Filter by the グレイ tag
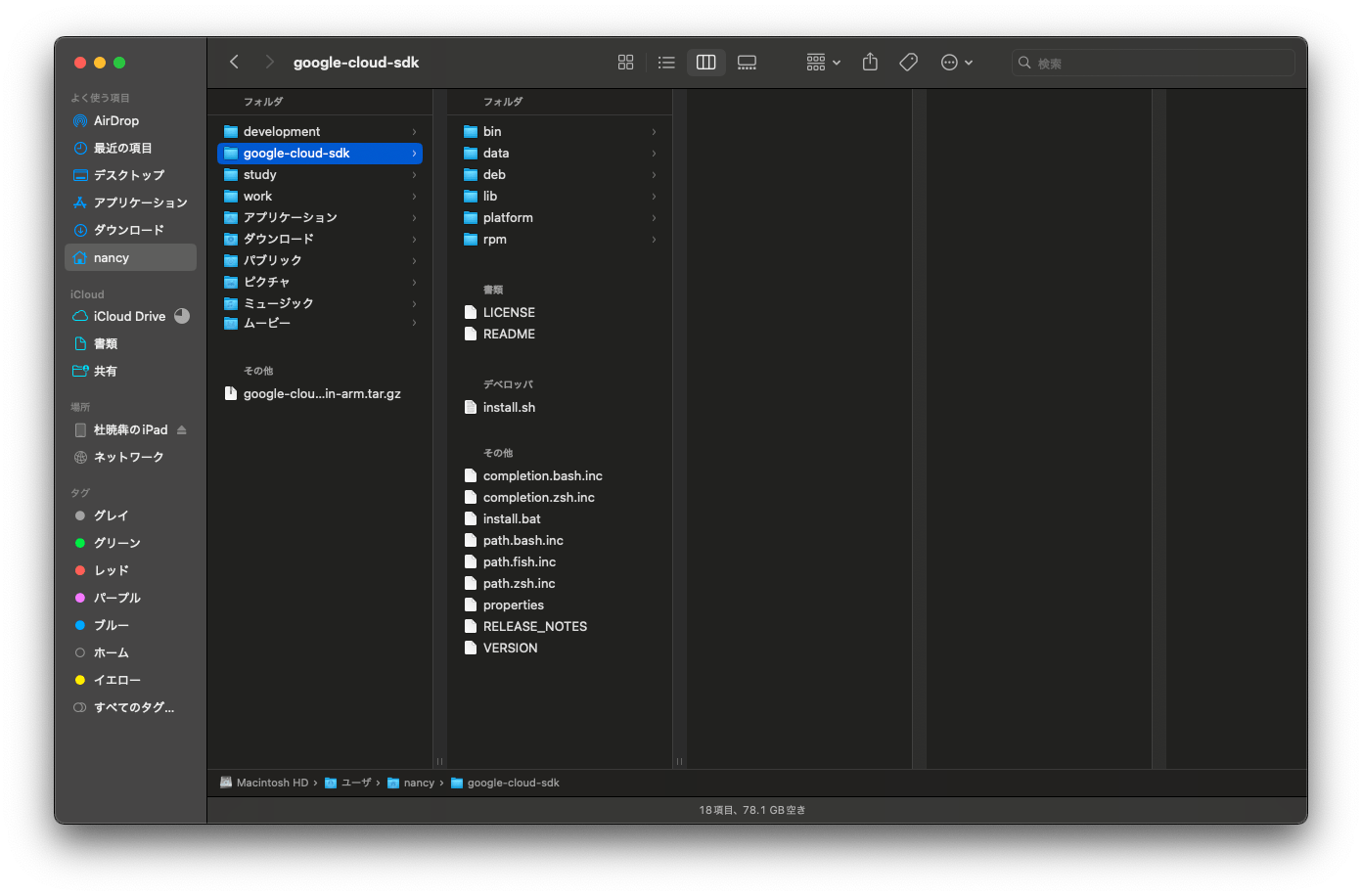The image size is (1362, 896). [130, 516]
